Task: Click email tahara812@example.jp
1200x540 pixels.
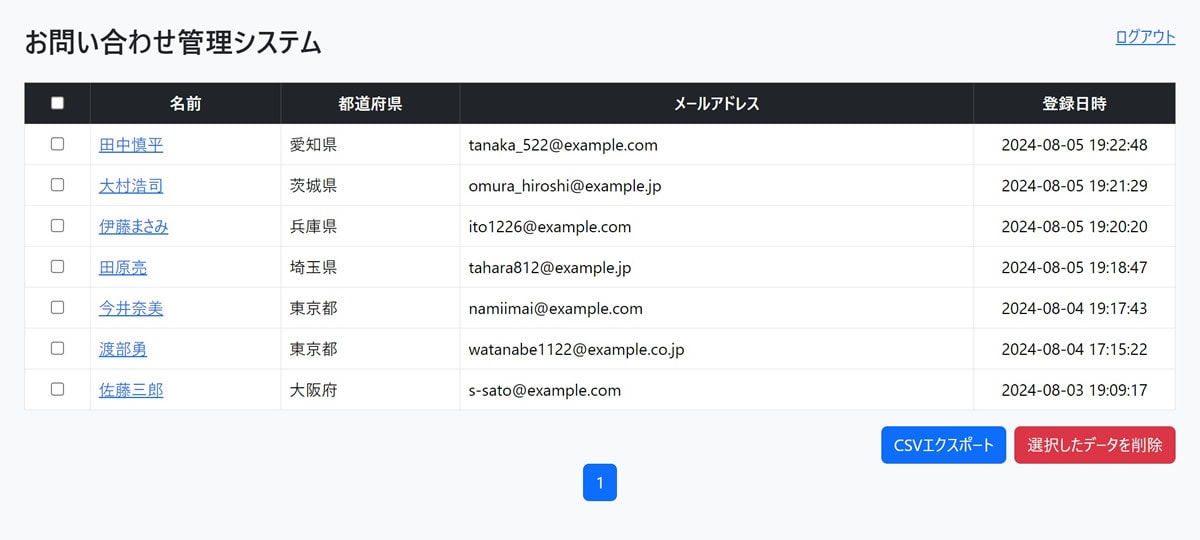Action: coord(550,268)
